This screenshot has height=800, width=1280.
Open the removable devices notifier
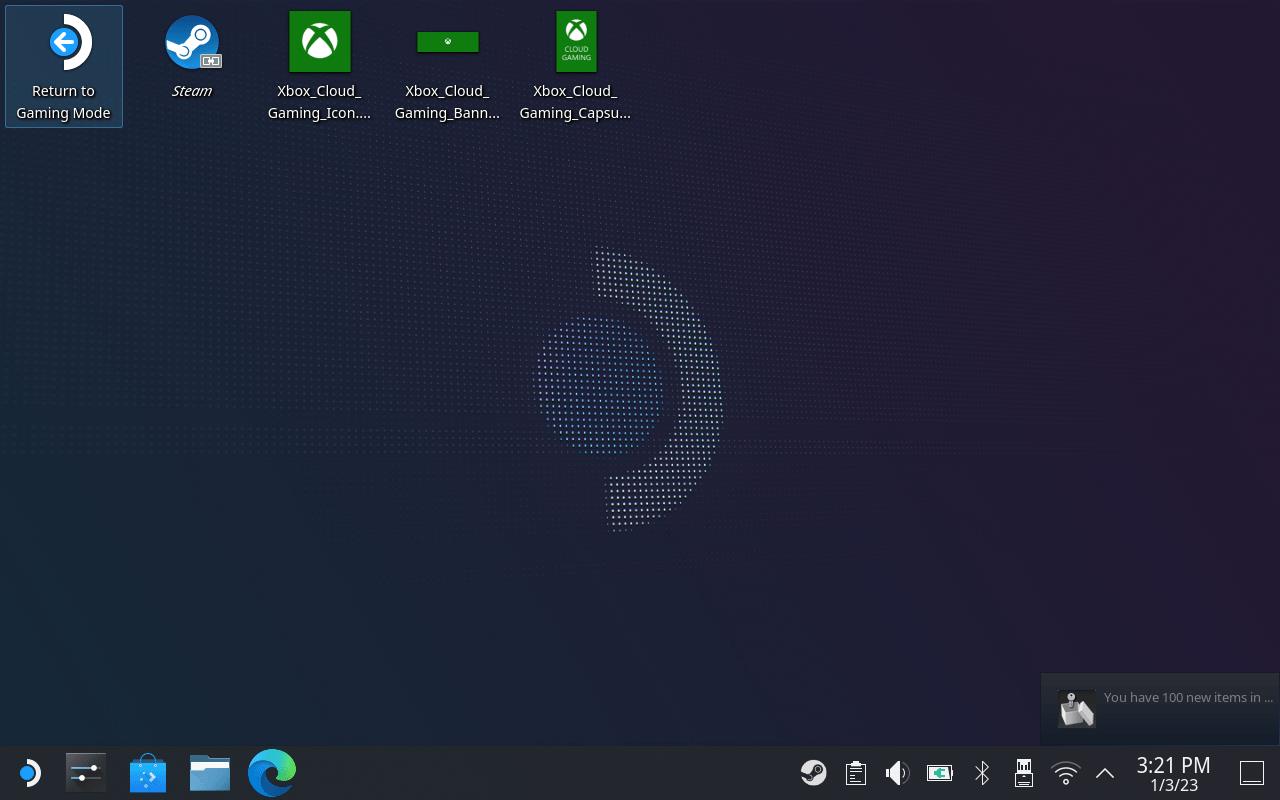click(1023, 773)
